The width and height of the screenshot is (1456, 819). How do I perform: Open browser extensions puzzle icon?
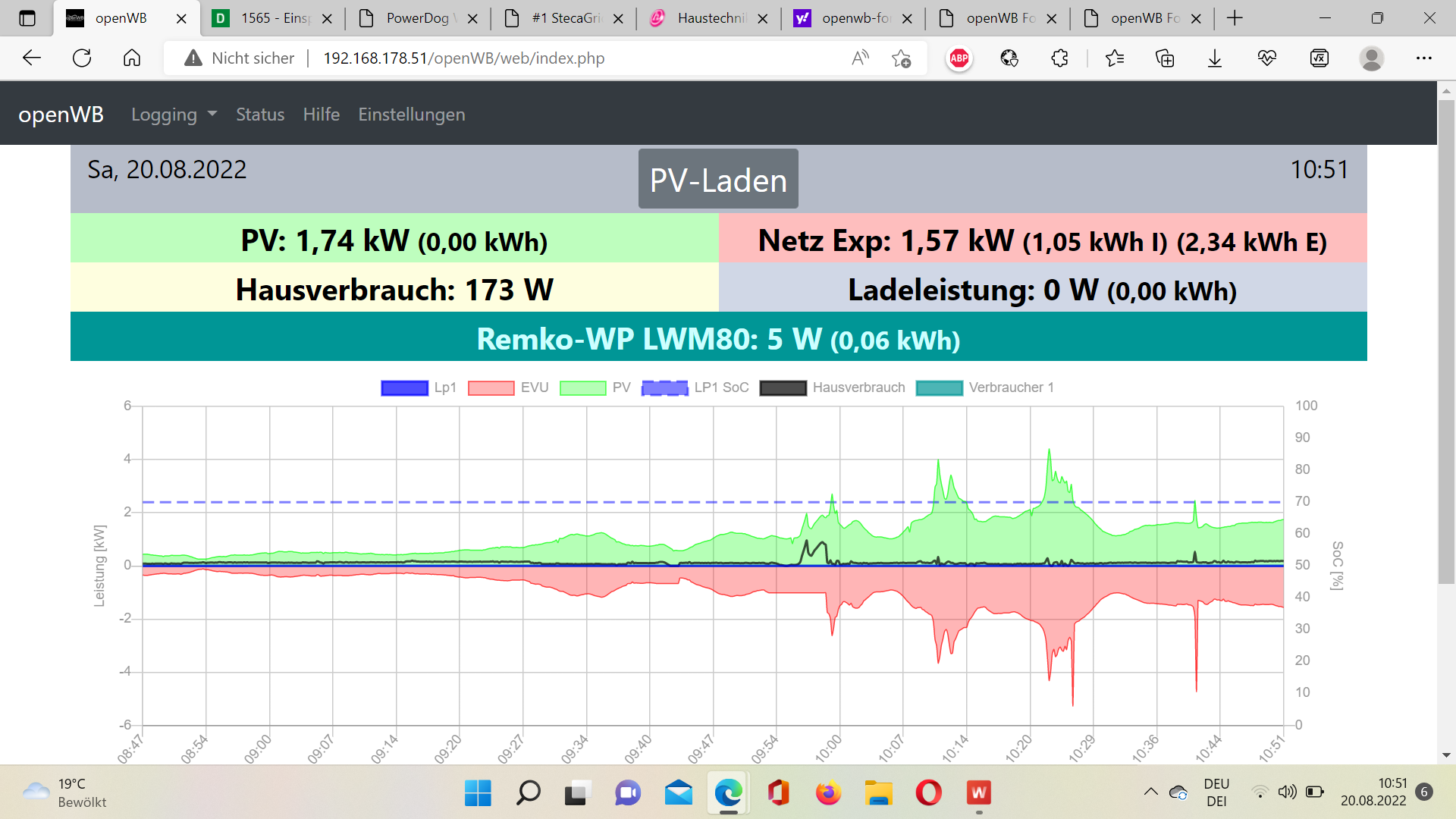(1059, 58)
